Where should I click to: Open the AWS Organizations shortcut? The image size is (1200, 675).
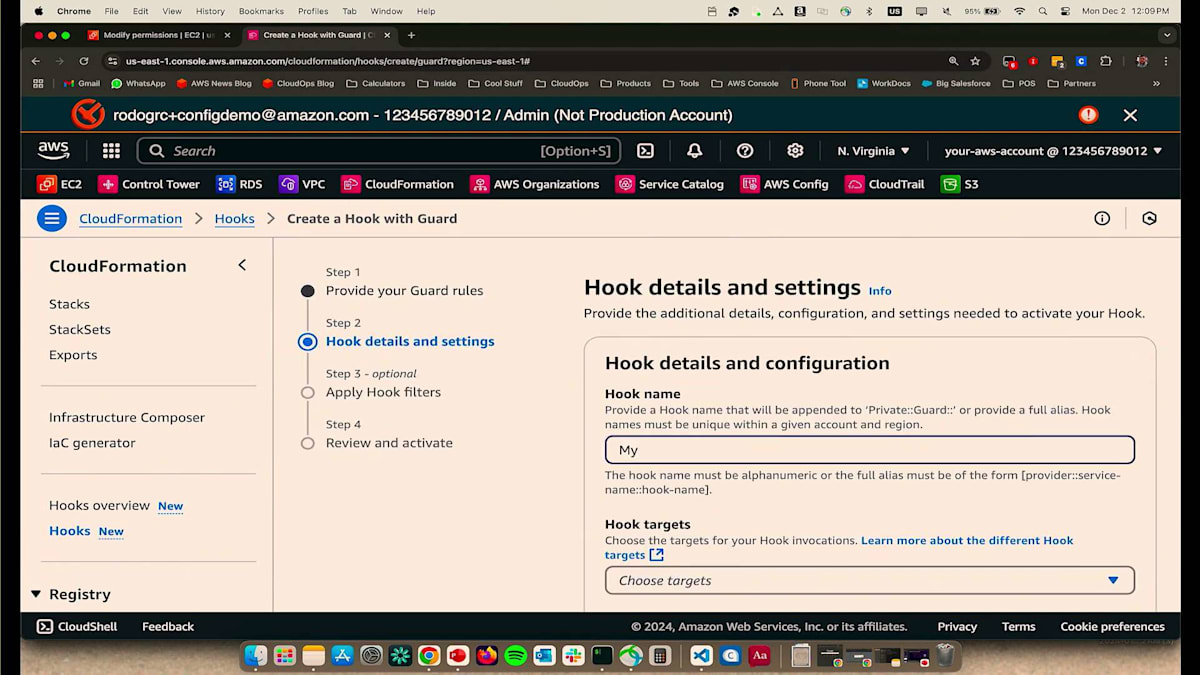pyautogui.click(x=535, y=184)
